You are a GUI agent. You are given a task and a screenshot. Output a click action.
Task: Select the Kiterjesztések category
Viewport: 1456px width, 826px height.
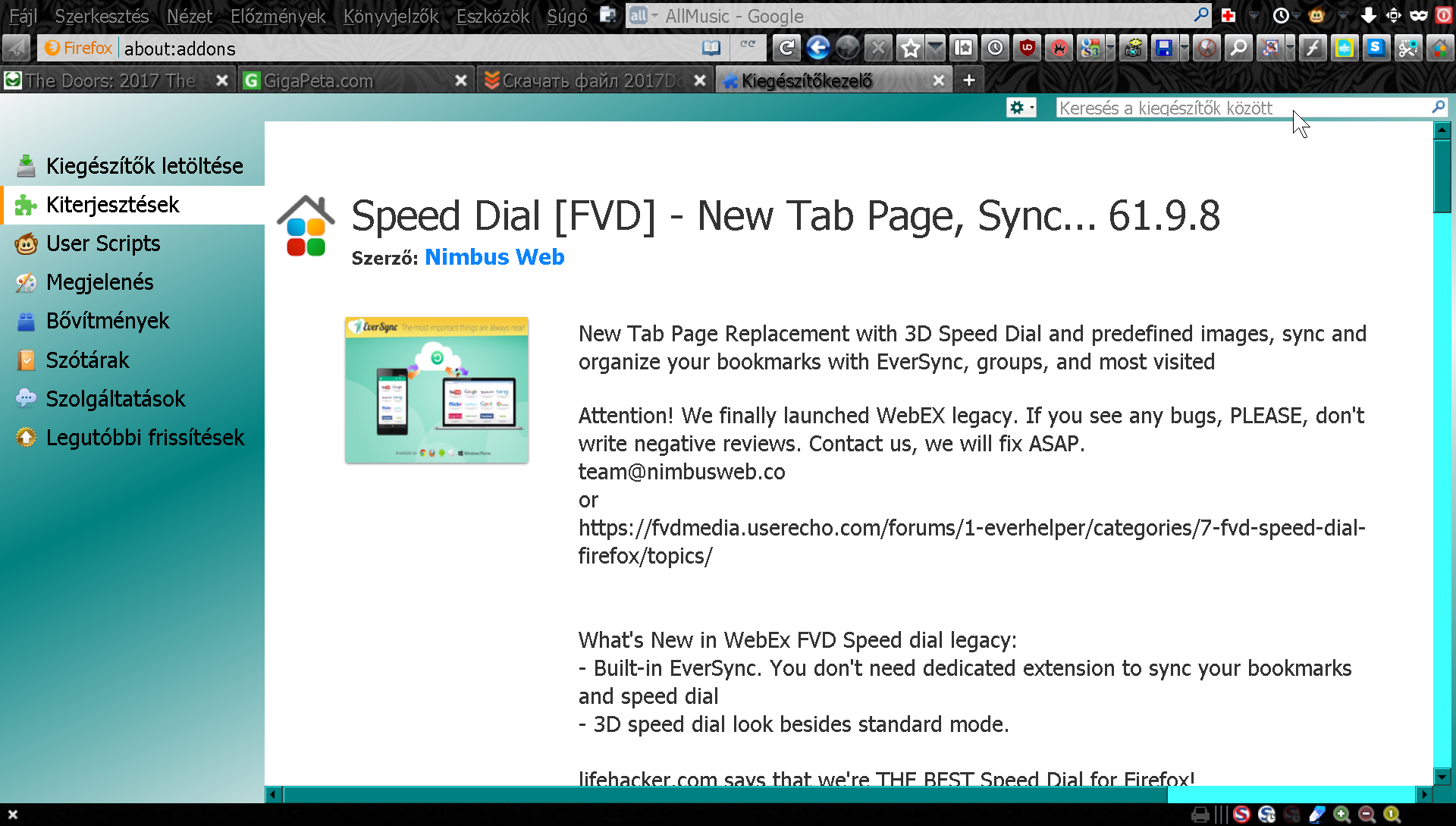point(133,205)
